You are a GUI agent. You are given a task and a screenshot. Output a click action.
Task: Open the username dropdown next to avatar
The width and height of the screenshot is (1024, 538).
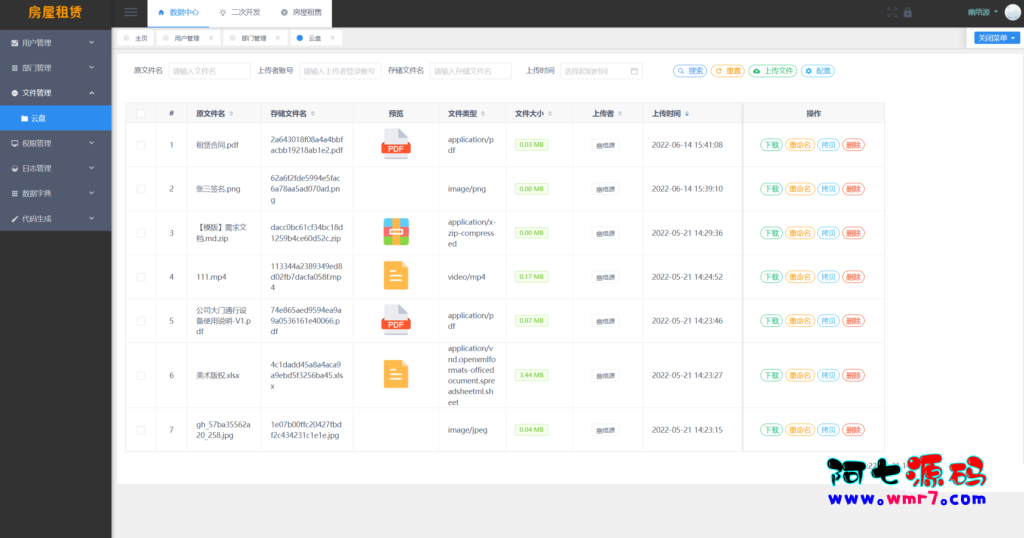[x=982, y=12]
